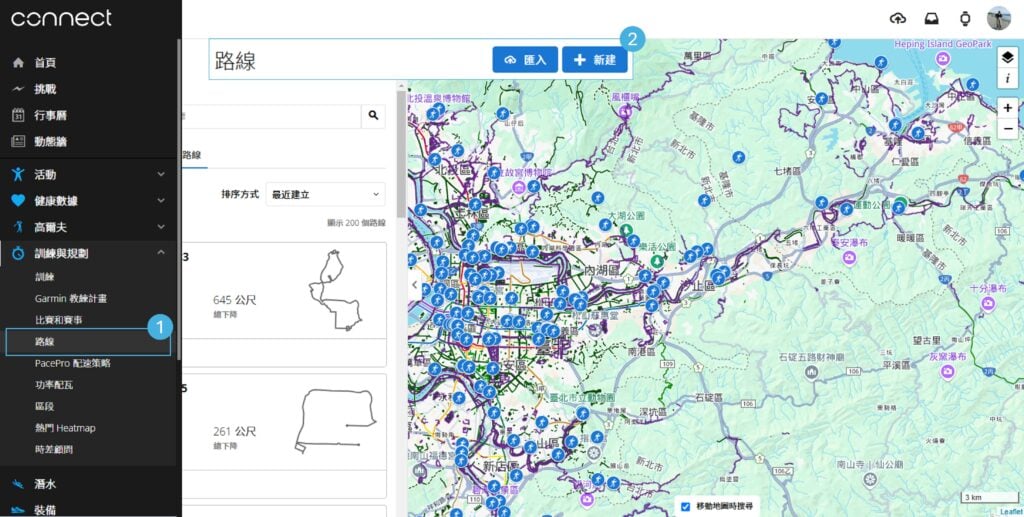Select 時差顧問 submenu item
This screenshot has height=517, width=1024.
pos(54,450)
